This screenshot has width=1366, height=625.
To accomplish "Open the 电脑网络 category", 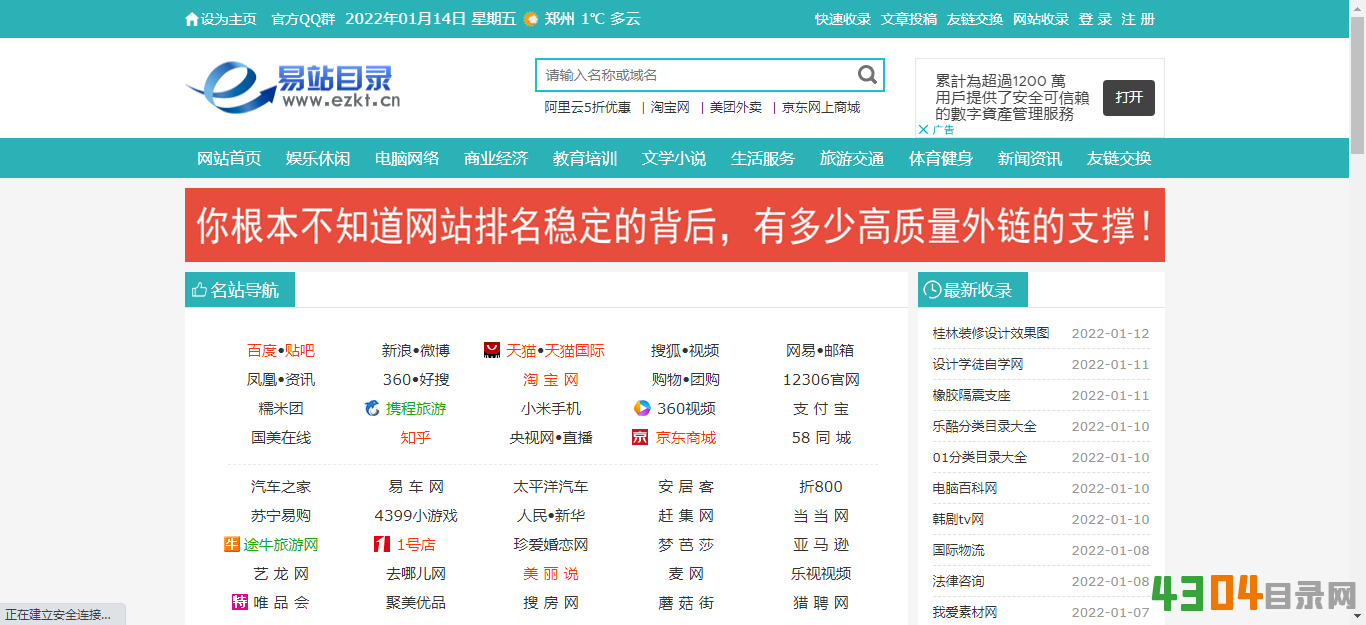I will coord(407,158).
